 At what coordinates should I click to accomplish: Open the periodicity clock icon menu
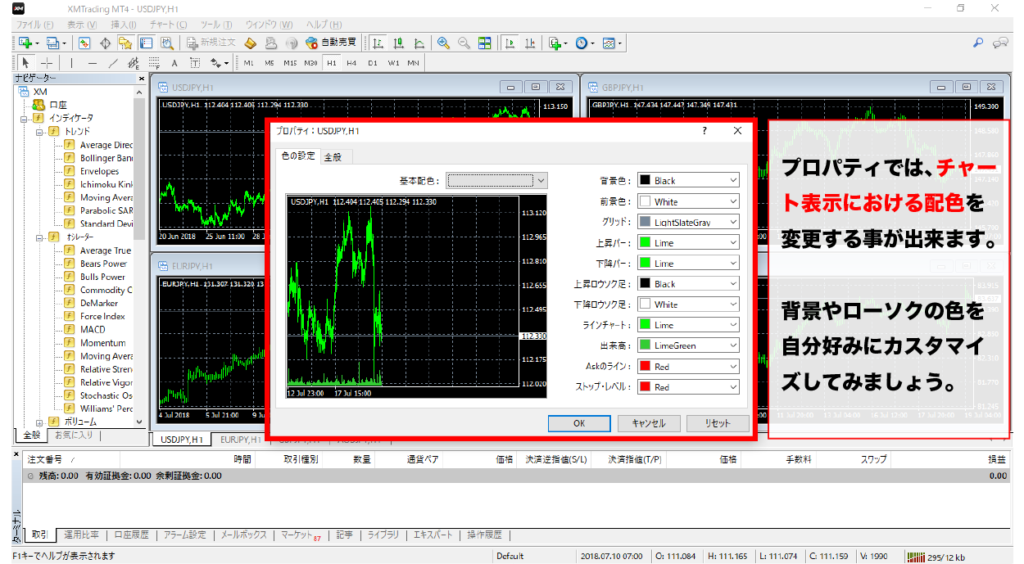click(584, 43)
